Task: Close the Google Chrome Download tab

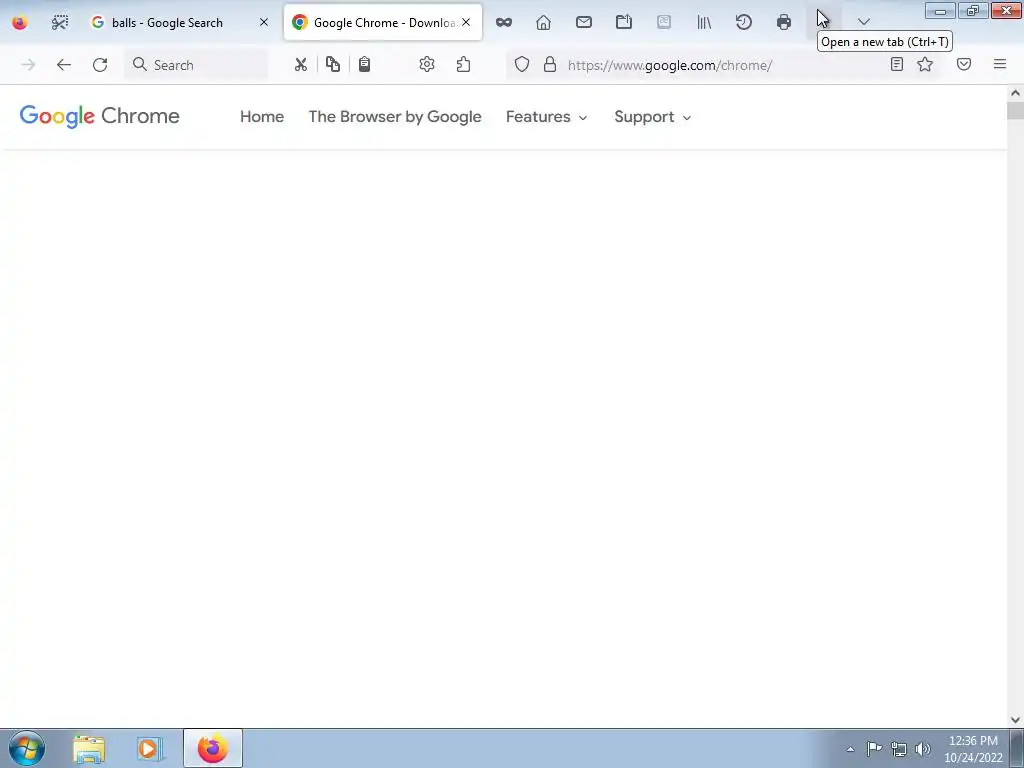Action: [x=466, y=22]
